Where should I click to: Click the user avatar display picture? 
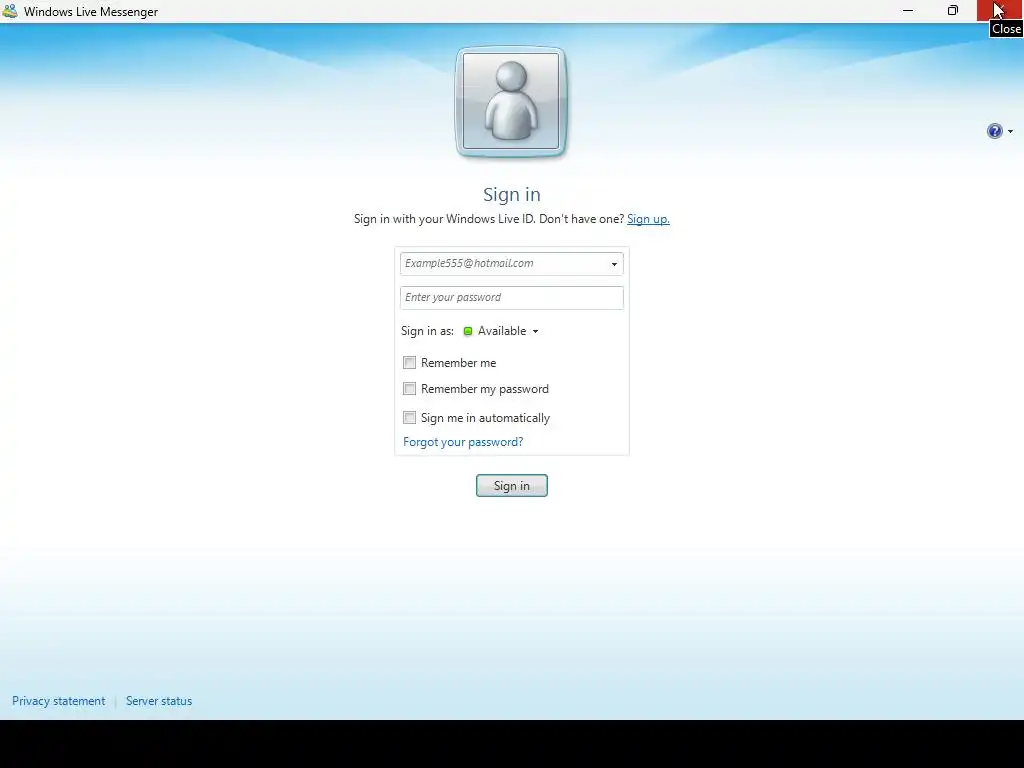click(511, 101)
